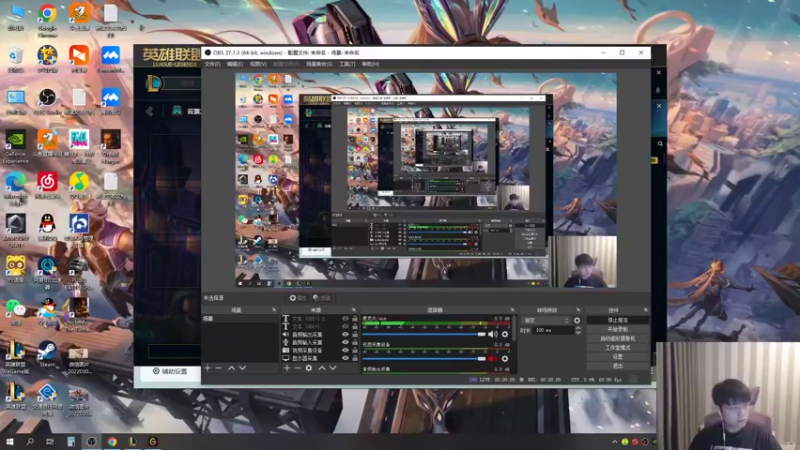The image size is (800, 450).
Task: Click the 退出 button in OBS
Action: [617, 366]
